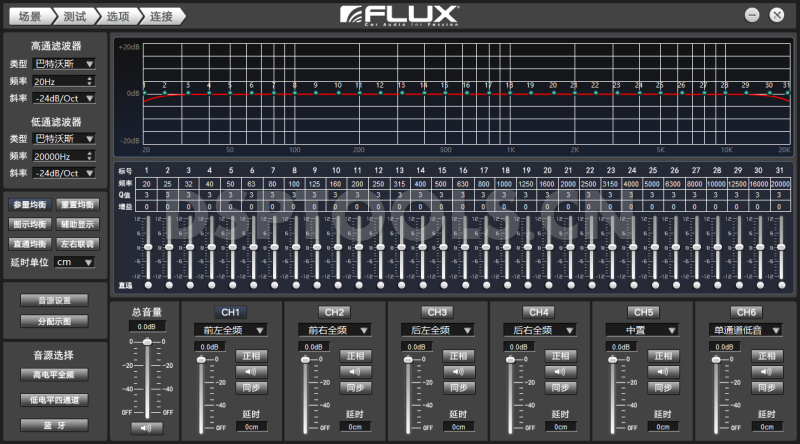Mute CH5 with its speaker icon
The width and height of the screenshot is (800, 444).
pos(663,372)
